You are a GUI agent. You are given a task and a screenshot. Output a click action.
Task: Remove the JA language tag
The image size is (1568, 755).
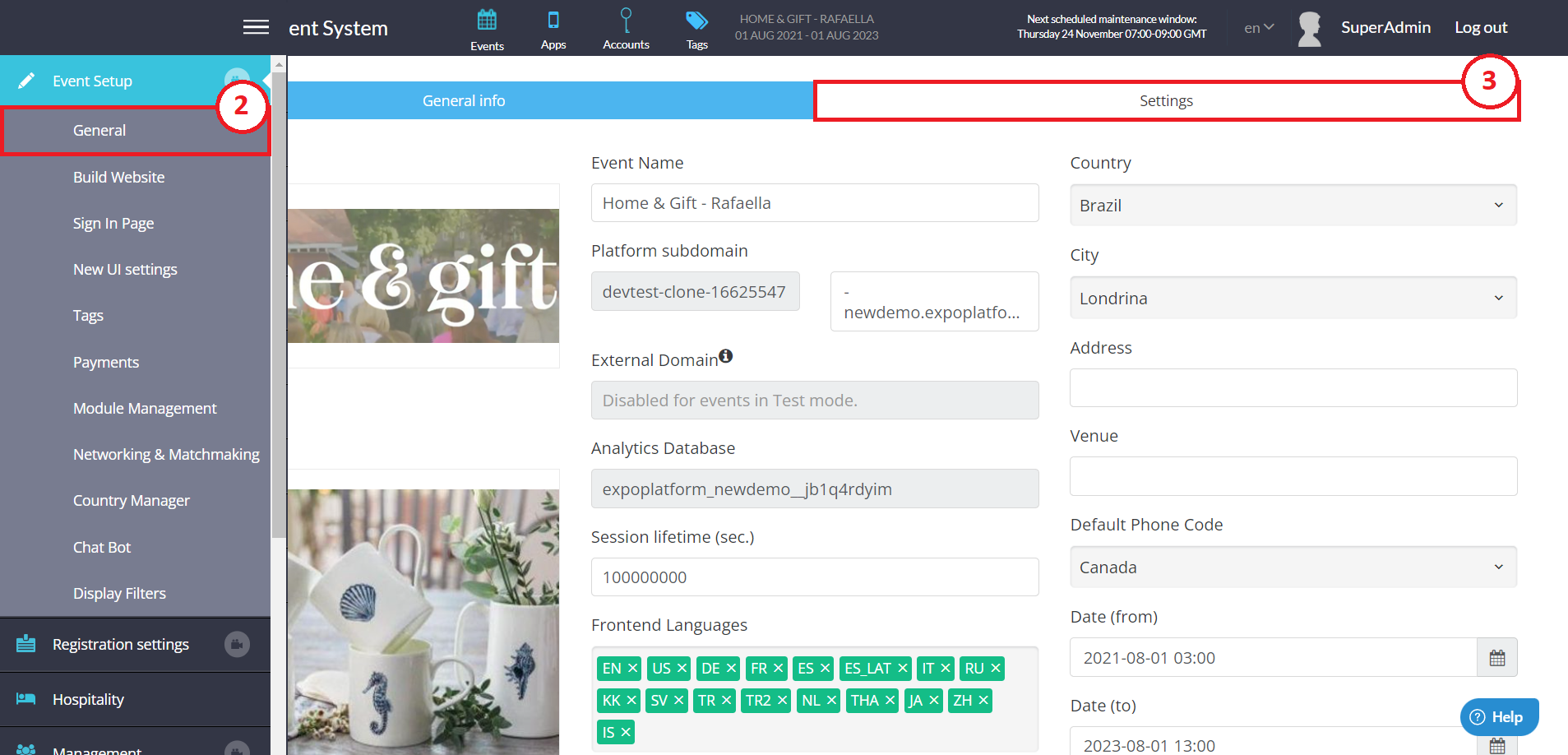pos(933,700)
